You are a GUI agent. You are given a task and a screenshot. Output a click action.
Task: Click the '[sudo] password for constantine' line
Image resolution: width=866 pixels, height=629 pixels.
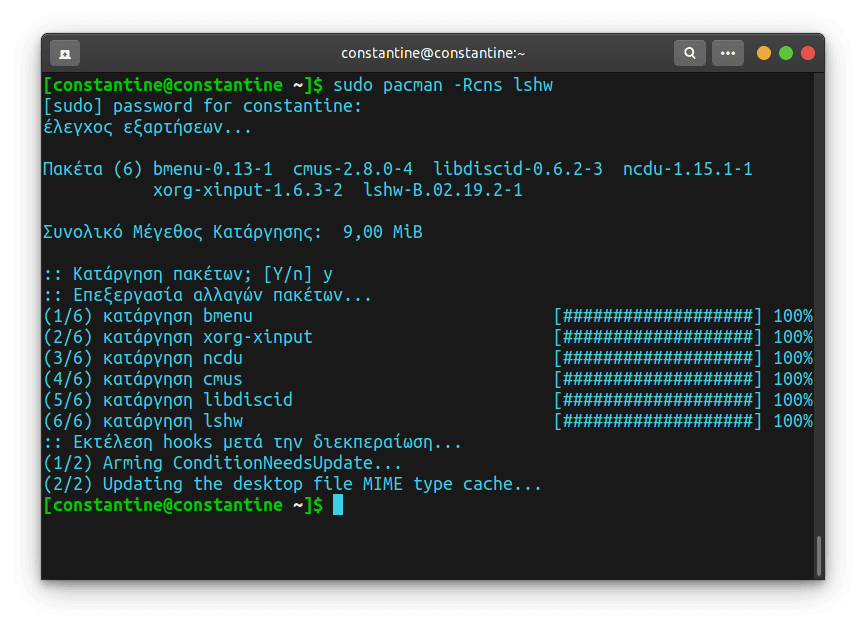pos(202,106)
